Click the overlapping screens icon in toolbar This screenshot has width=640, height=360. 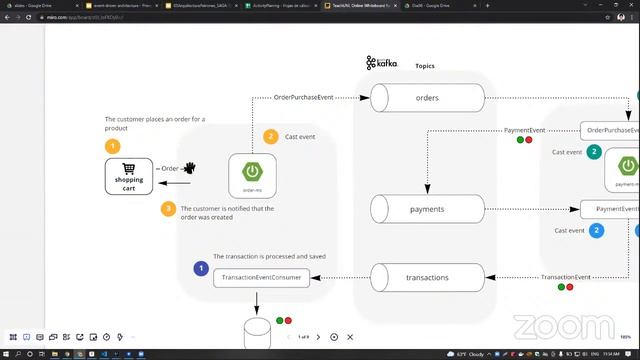point(53,337)
